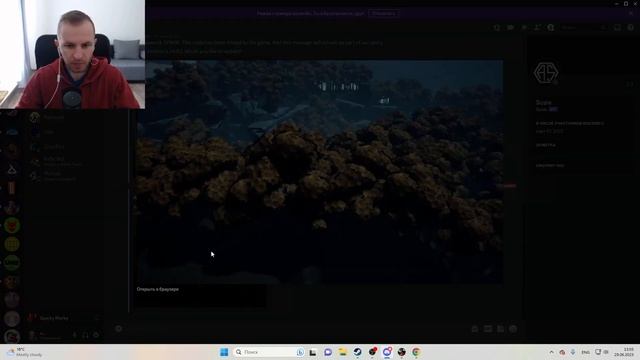Viewport: 640px width, 360px height.
Task: Open the inbox icon in header
Action: [617, 27]
